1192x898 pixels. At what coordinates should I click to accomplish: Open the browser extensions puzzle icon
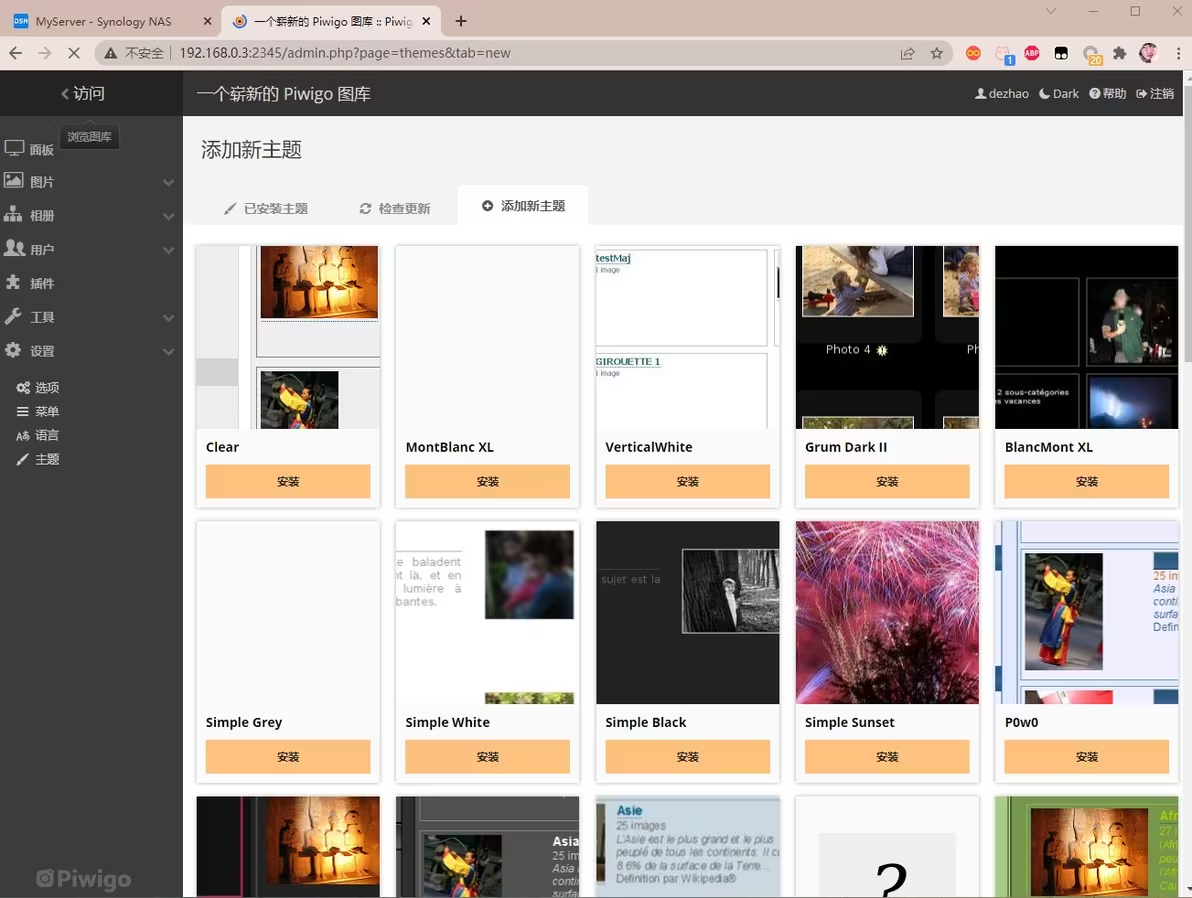pos(1119,53)
